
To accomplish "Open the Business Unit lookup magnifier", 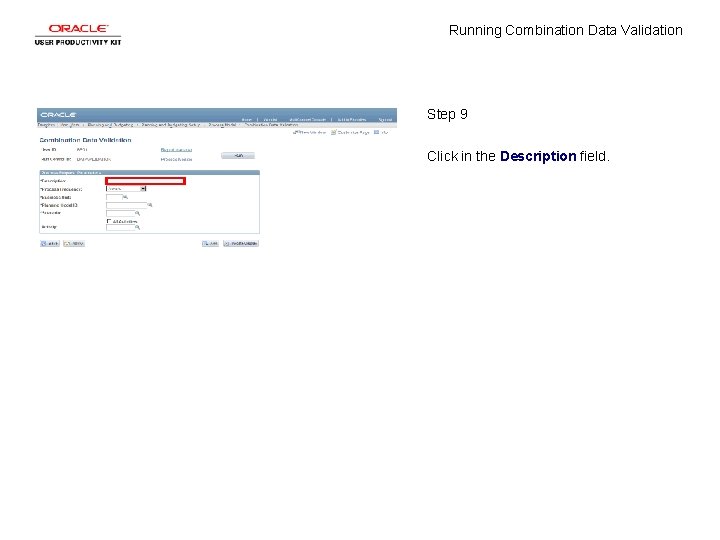I will (125, 197).
